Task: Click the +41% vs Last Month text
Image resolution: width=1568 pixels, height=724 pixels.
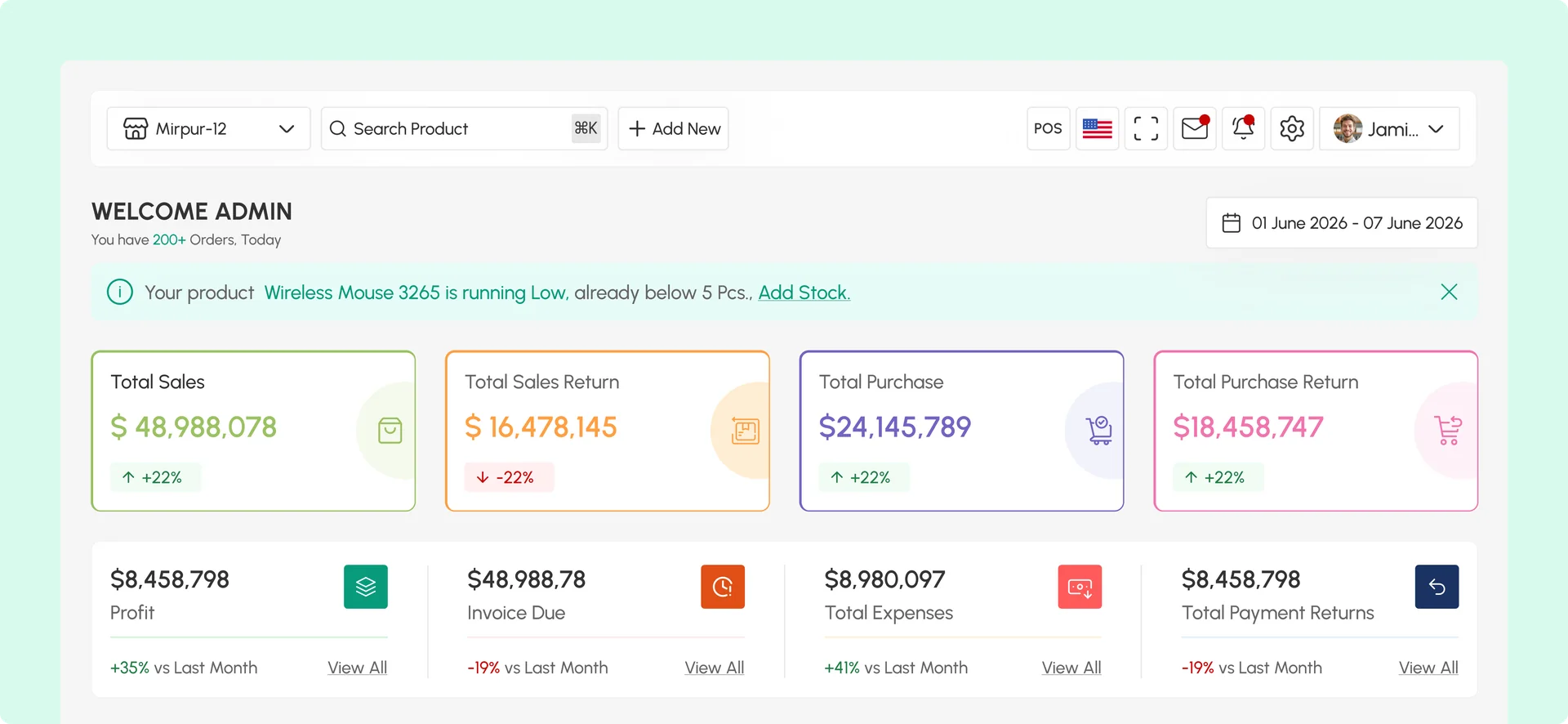Action: (x=896, y=668)
